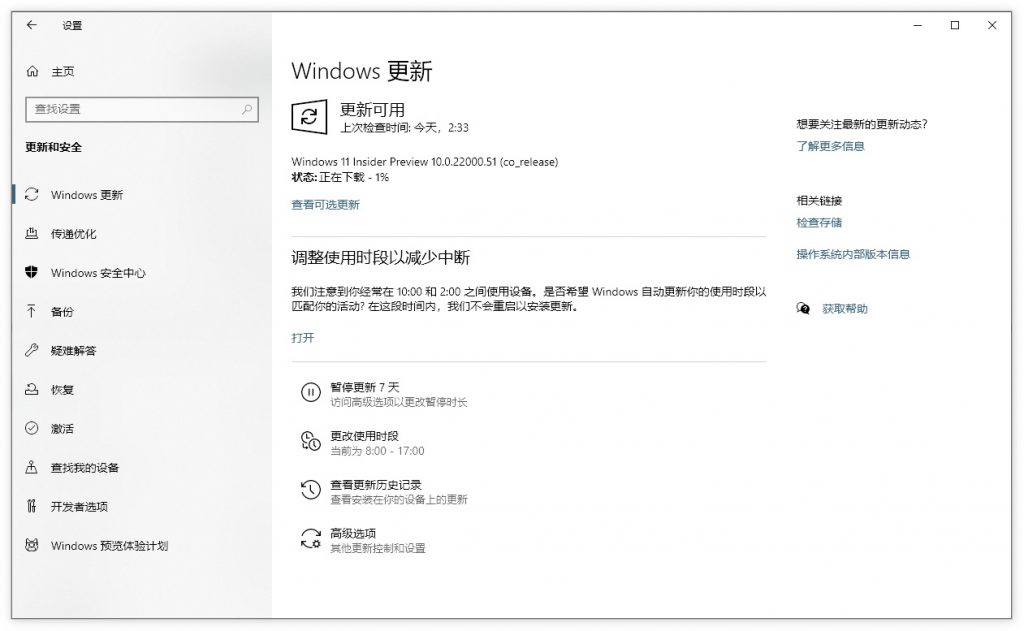This screenshot has width=1024, height=631.
Task: Click the update refresh status icon
Action: (309, 117)
